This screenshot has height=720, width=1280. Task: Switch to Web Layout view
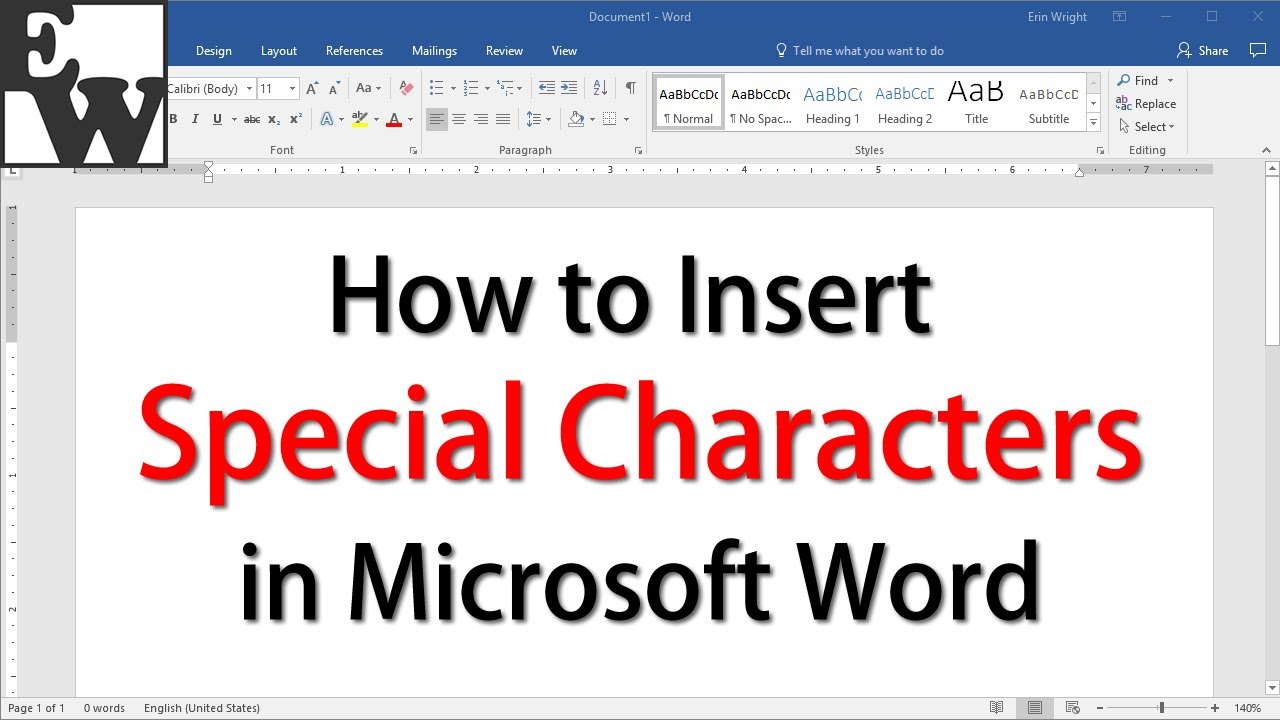pyautogui.click(x=1073, y=708)
